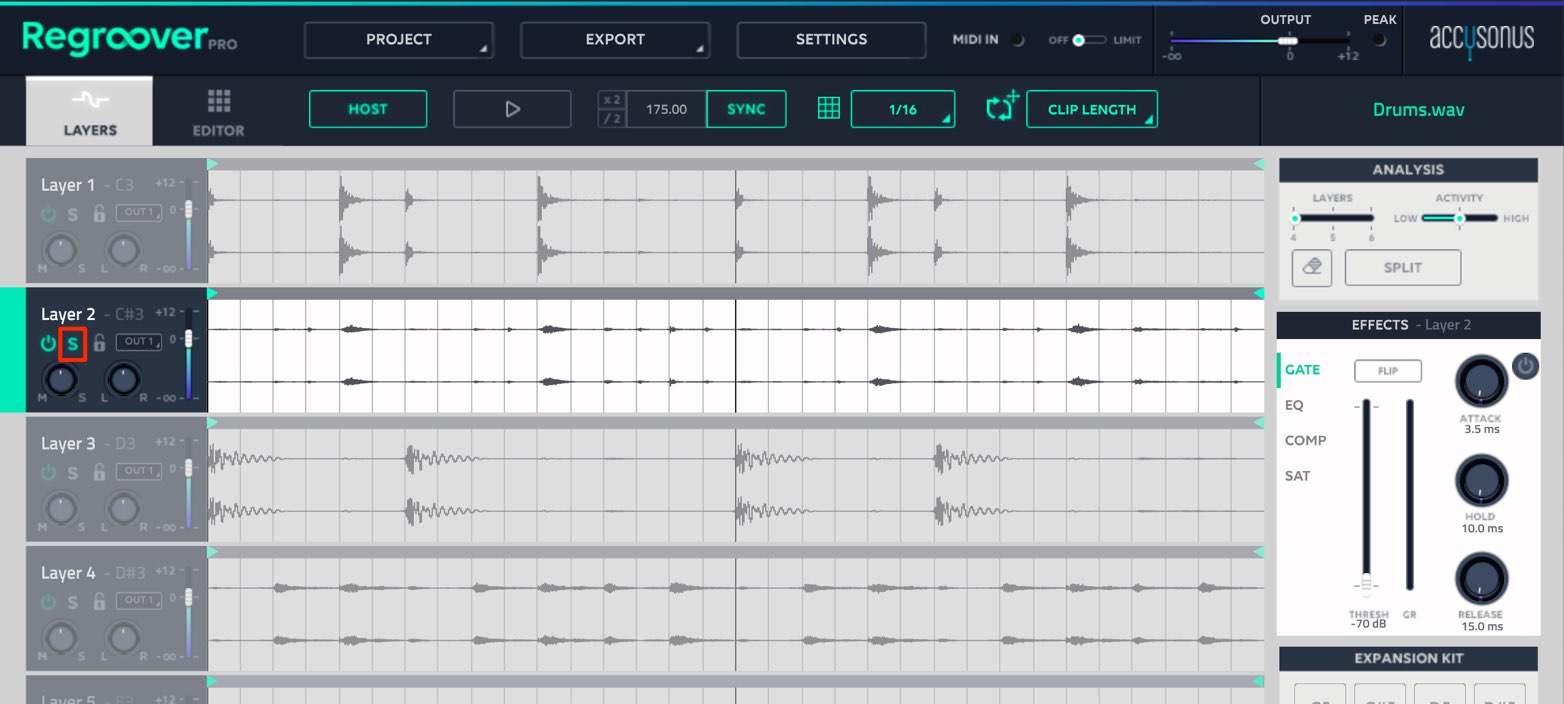
Task: Unlock Layer 1 with the padlock icon
Action: coord(99,214)
